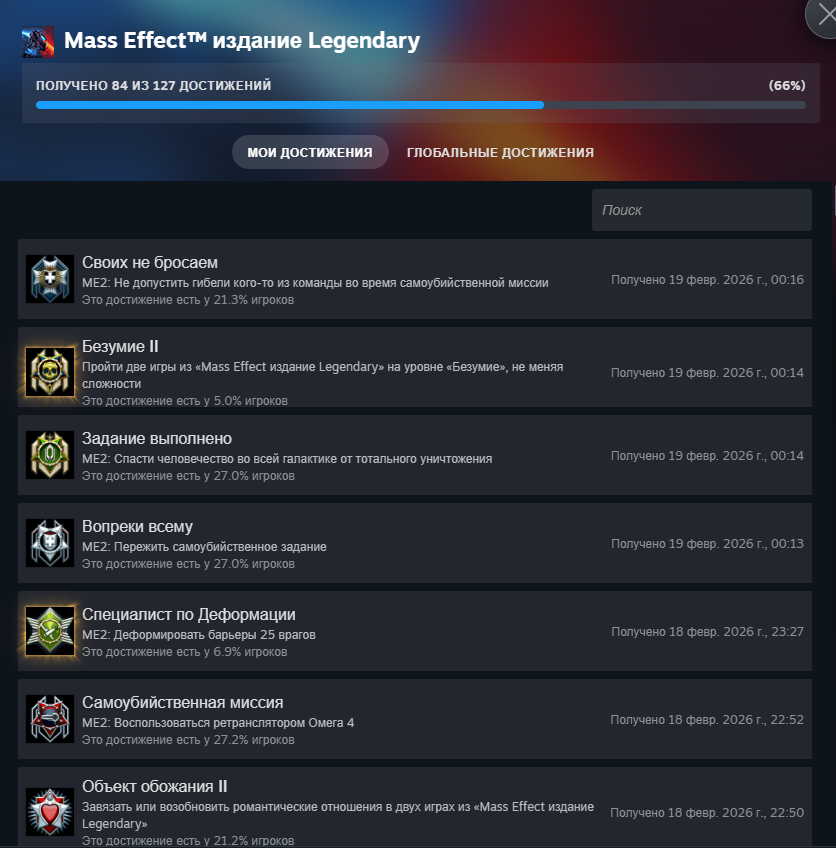Select the «Задание выполнено» achievement badge icon

50,455
